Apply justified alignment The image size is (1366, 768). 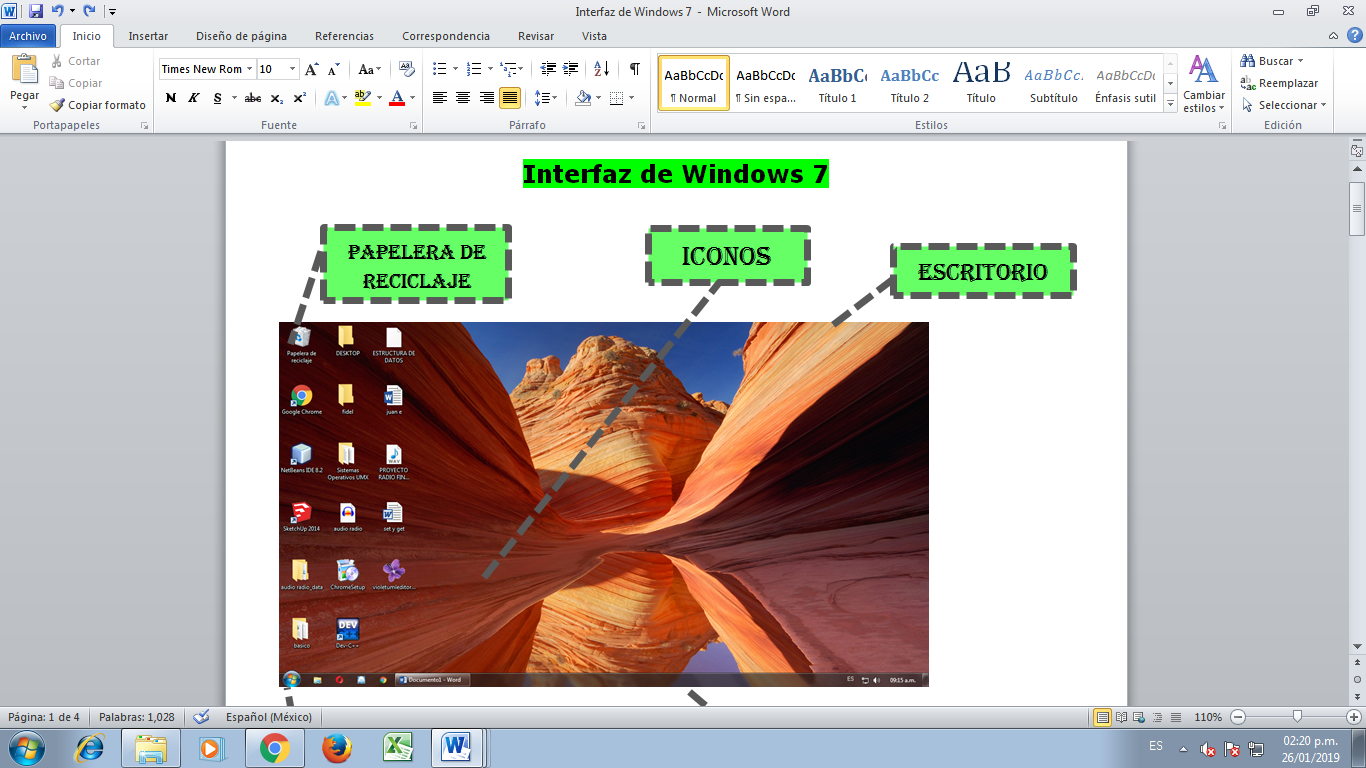510,97
